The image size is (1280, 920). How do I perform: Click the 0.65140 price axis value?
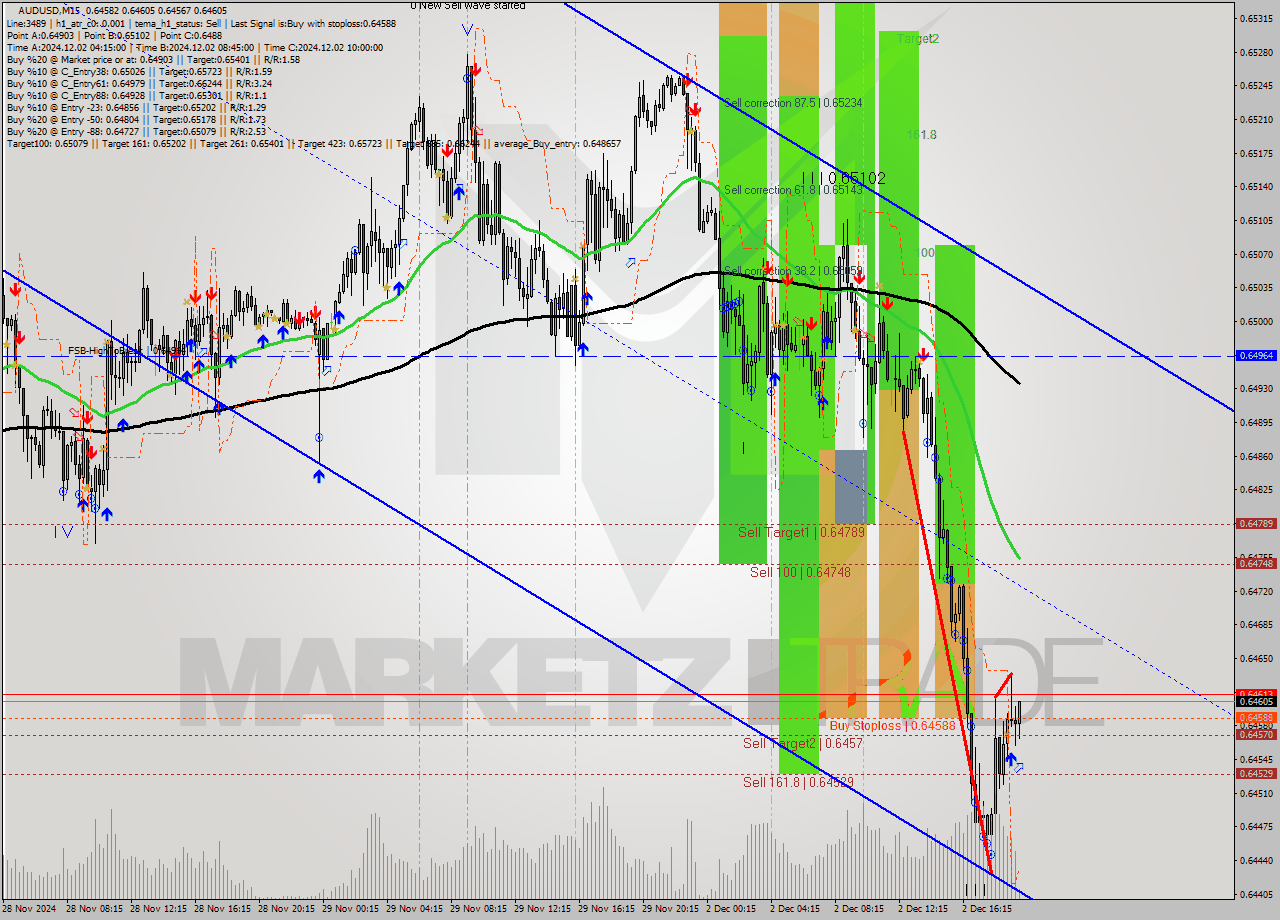(1256, 187)
